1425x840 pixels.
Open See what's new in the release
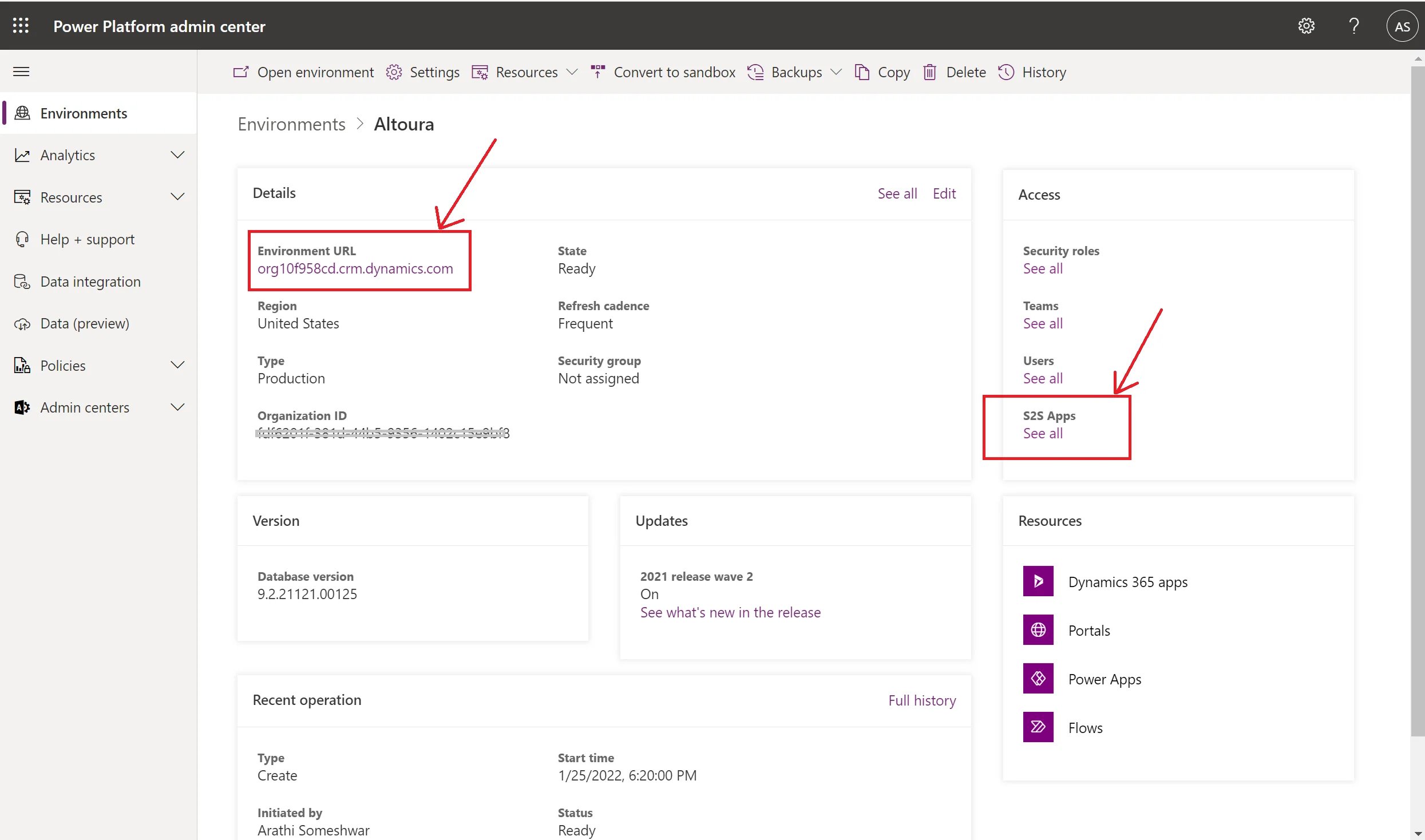coord(730,612)
